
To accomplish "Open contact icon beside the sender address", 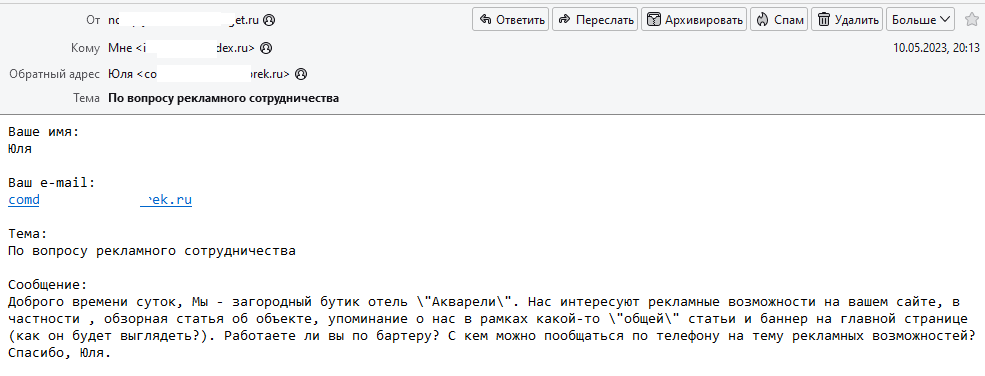I will (x=269, y=20).
